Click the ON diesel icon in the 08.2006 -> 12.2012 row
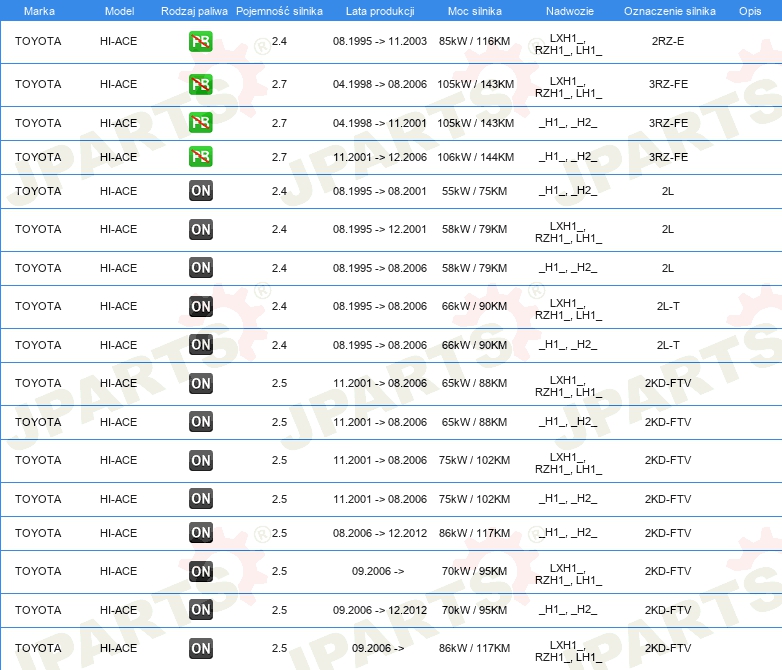 (x=200, y=533)
